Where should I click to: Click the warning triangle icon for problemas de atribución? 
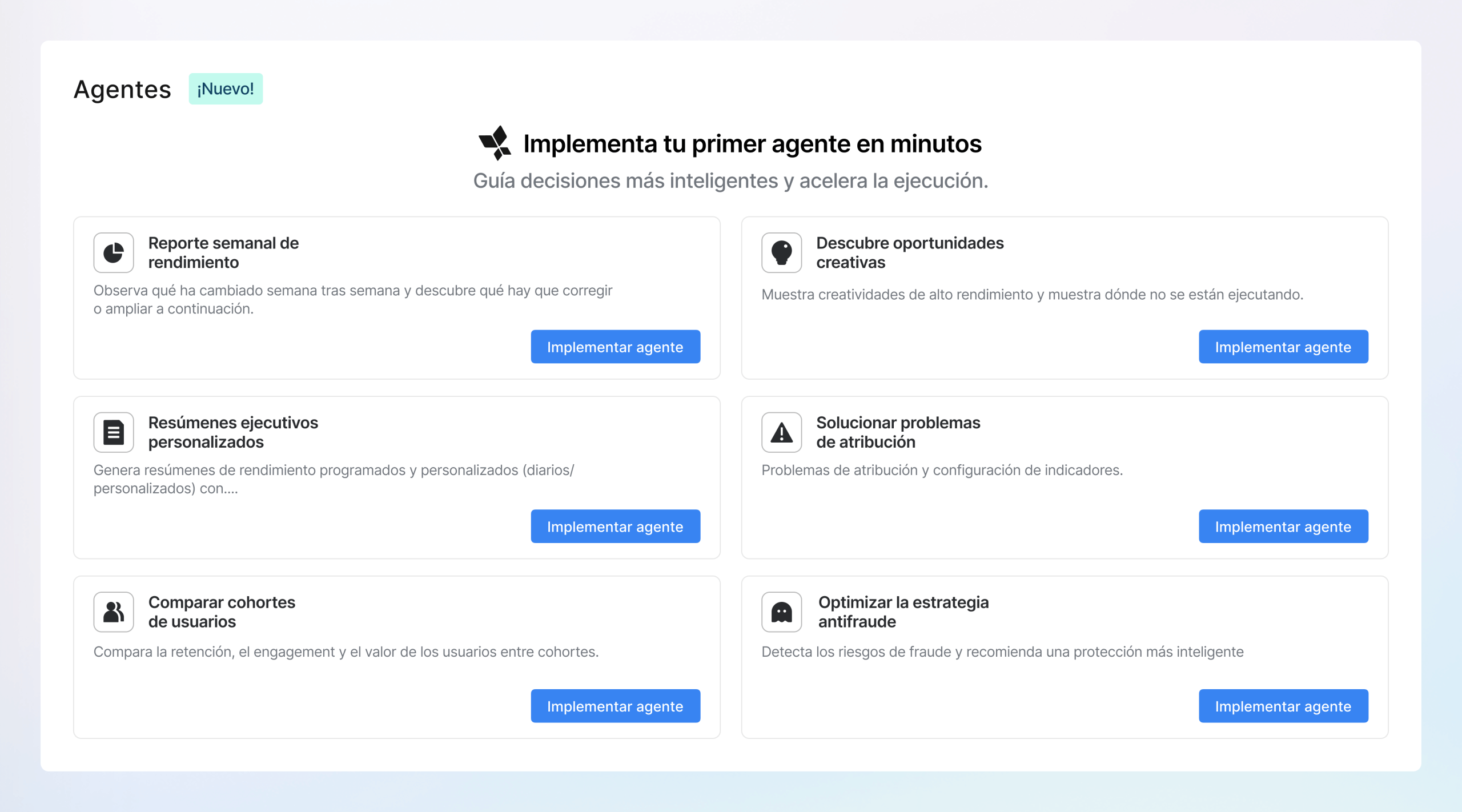tap(782, 432)
